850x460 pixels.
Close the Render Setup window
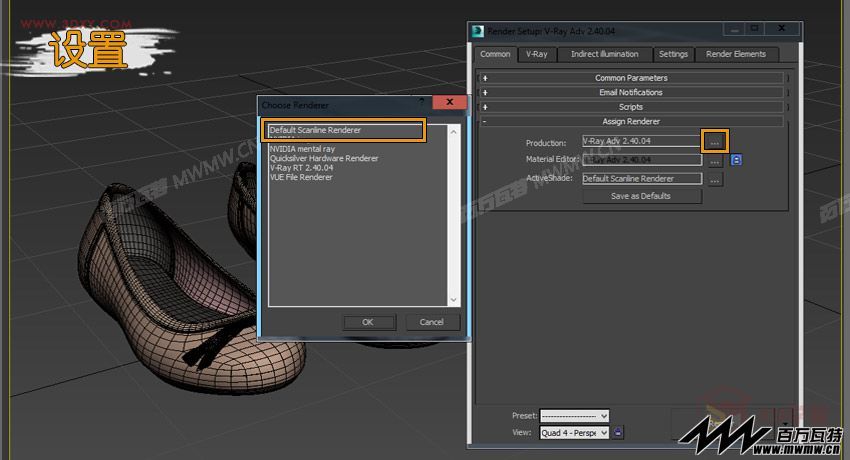click(782, 29)
